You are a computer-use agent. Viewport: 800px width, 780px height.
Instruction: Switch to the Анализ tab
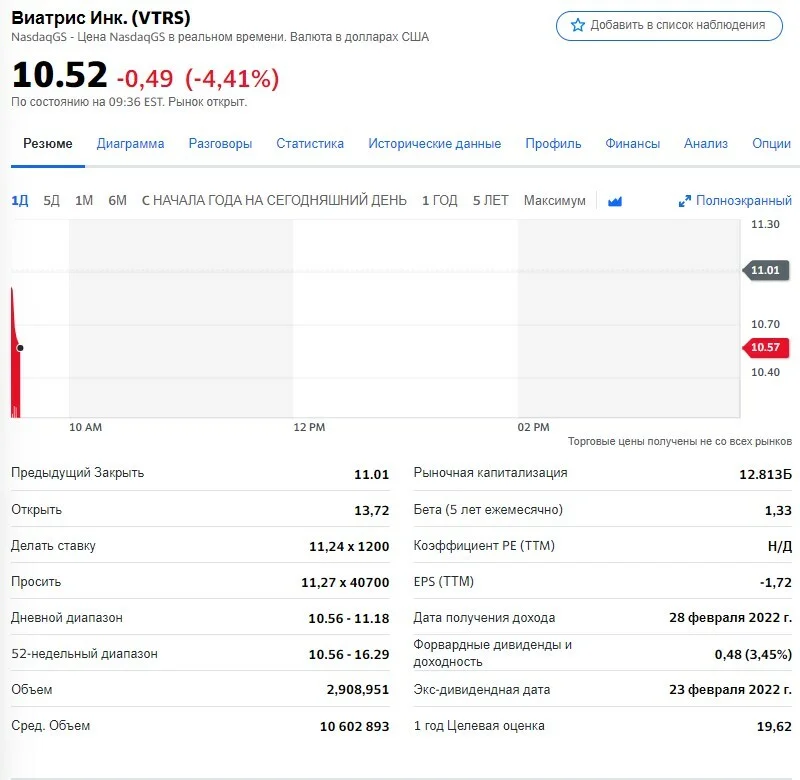point(706,143)
